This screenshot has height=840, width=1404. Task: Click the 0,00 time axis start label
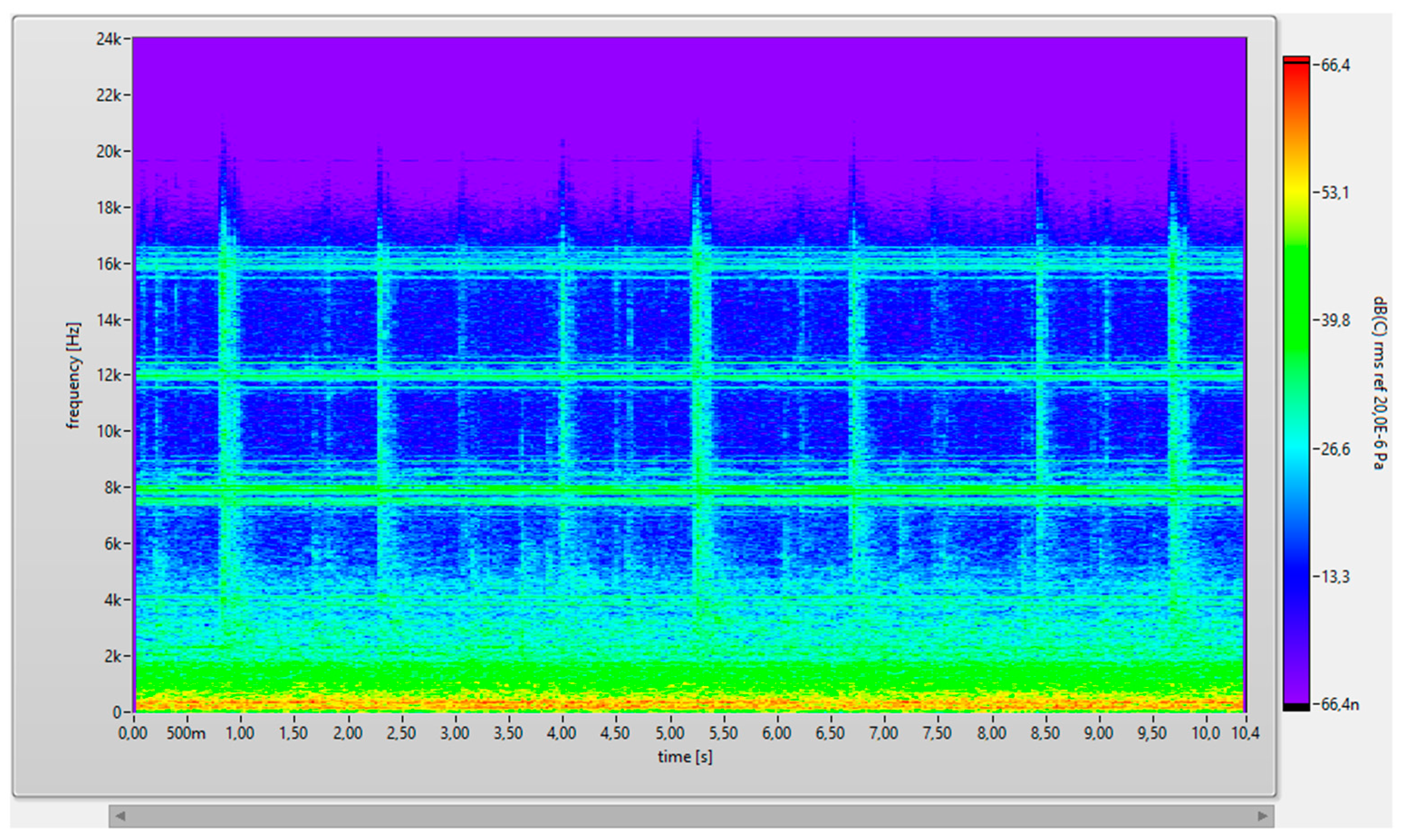(132, 734)
